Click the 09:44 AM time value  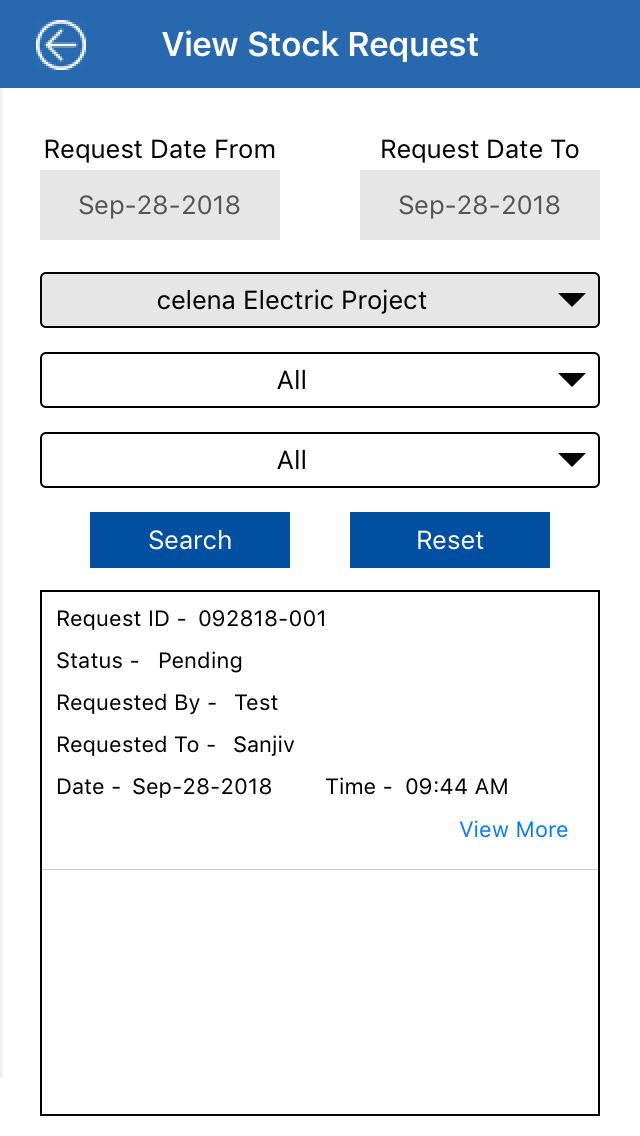click(x=456, y=787)
